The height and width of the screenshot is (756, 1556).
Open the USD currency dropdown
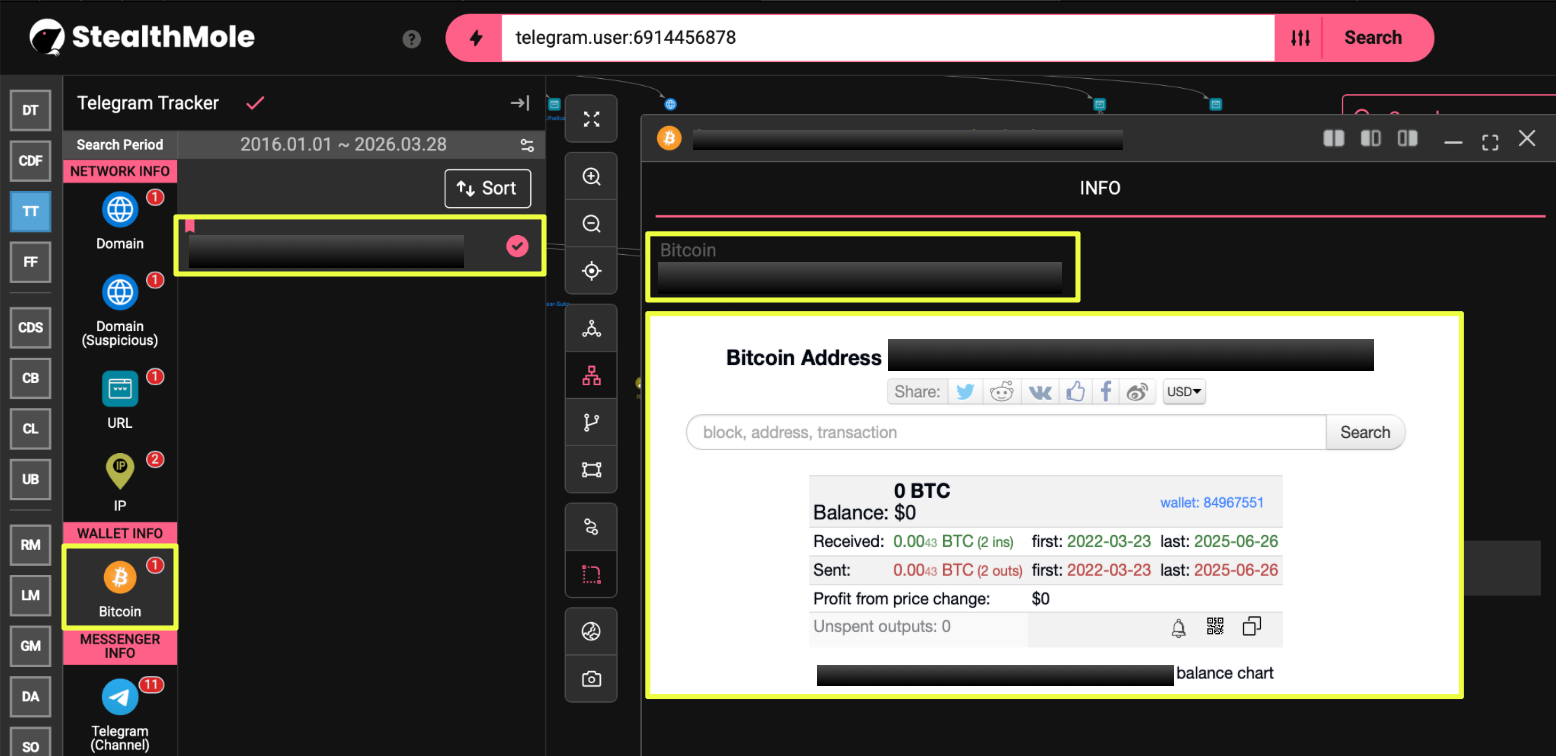[1184, 392]
